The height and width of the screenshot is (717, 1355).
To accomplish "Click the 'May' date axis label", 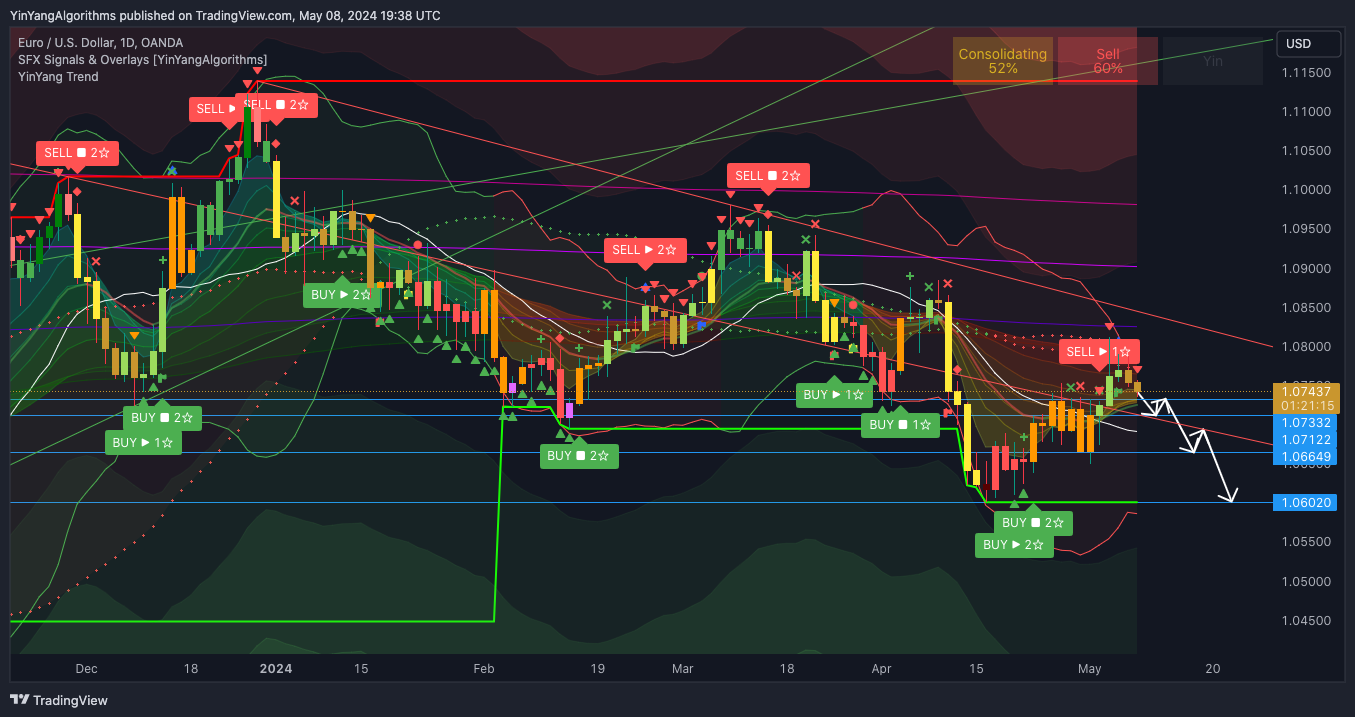I will point(1089,669).
